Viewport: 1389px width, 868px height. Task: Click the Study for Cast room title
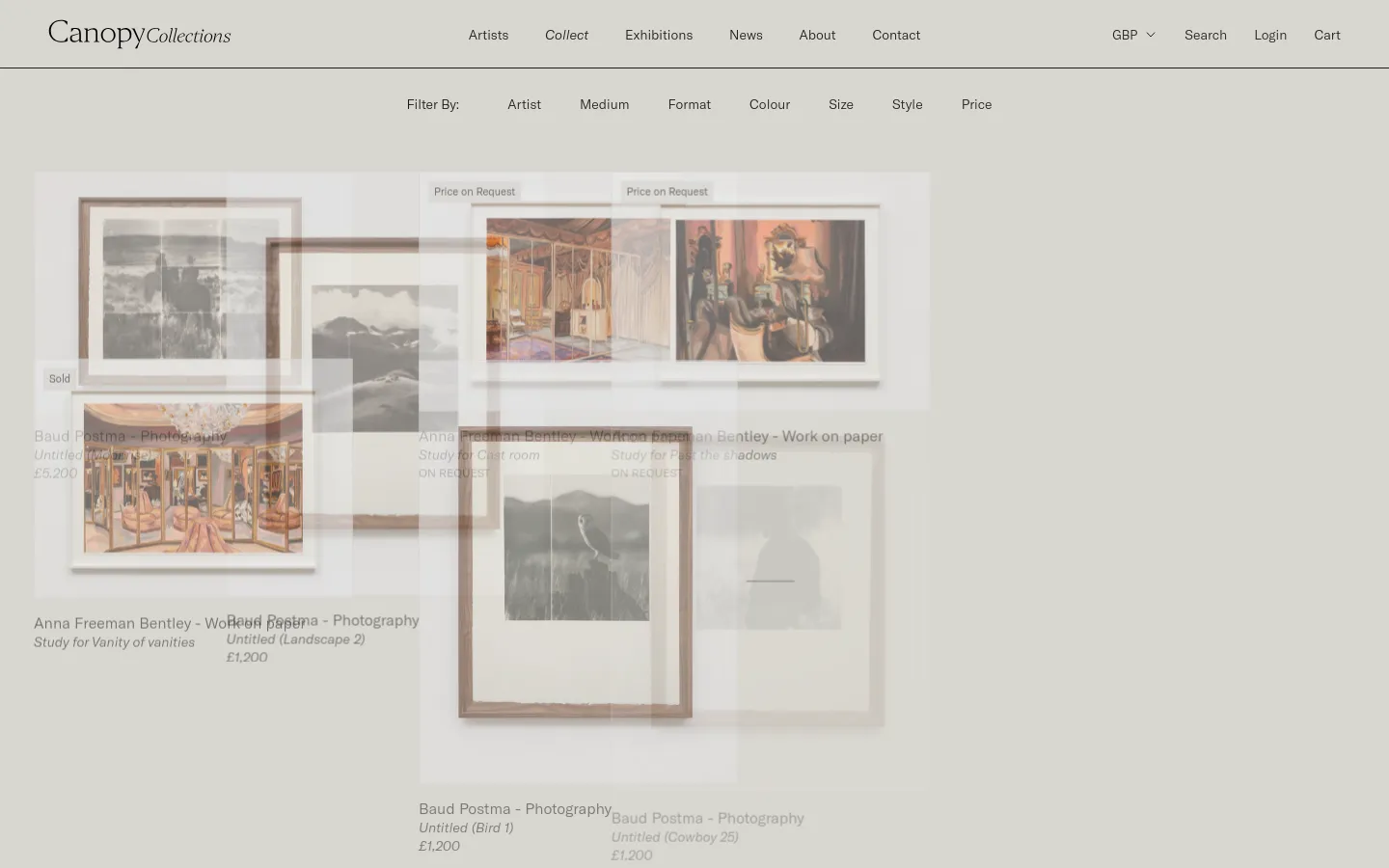click(x=478, y=454)
